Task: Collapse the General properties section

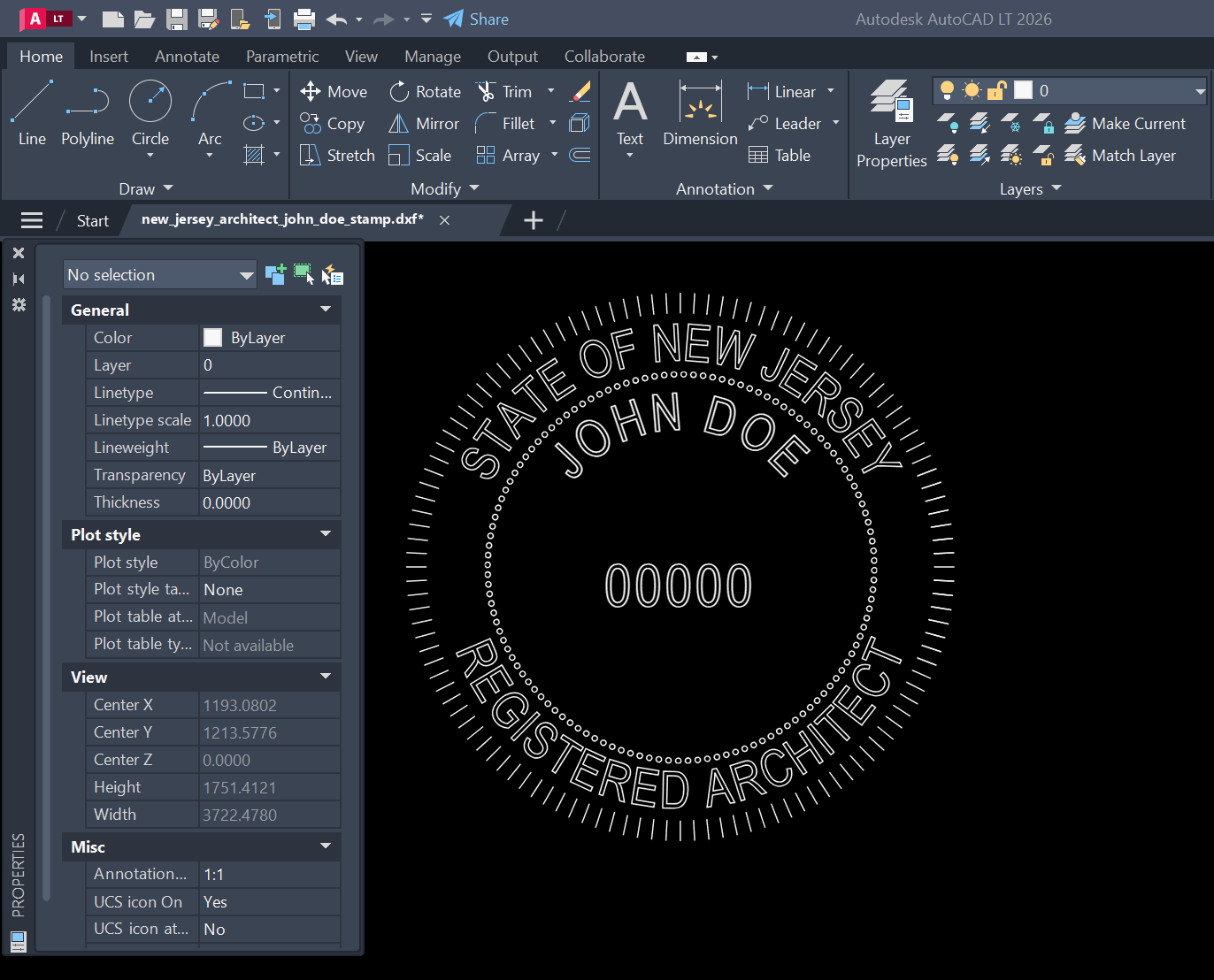Action: 326,309
